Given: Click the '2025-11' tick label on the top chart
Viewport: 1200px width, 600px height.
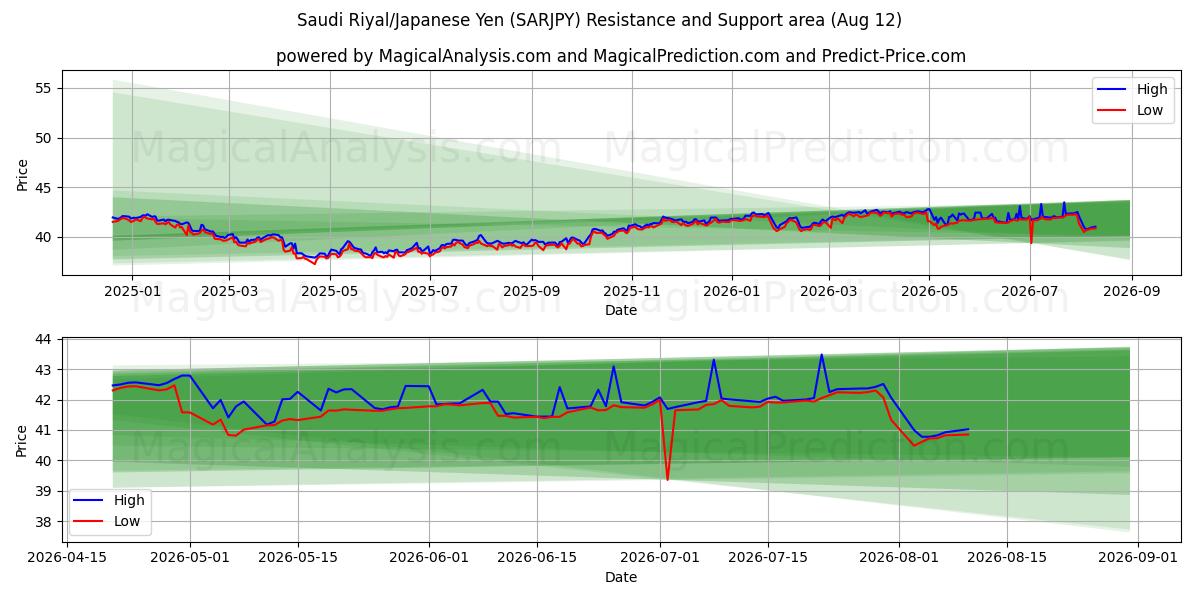Looking at the screenshot, I should (632, 291).
